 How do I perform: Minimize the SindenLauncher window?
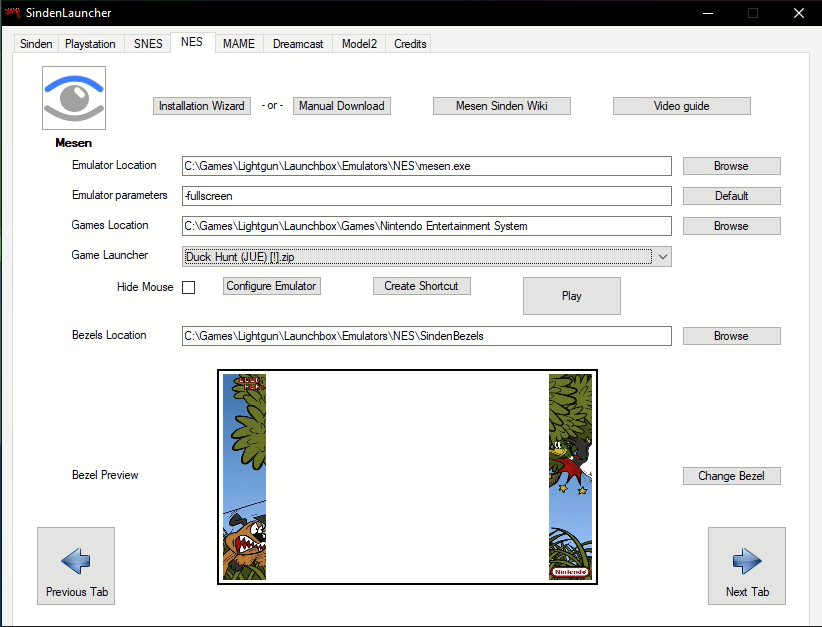click(x=708, y=13)
